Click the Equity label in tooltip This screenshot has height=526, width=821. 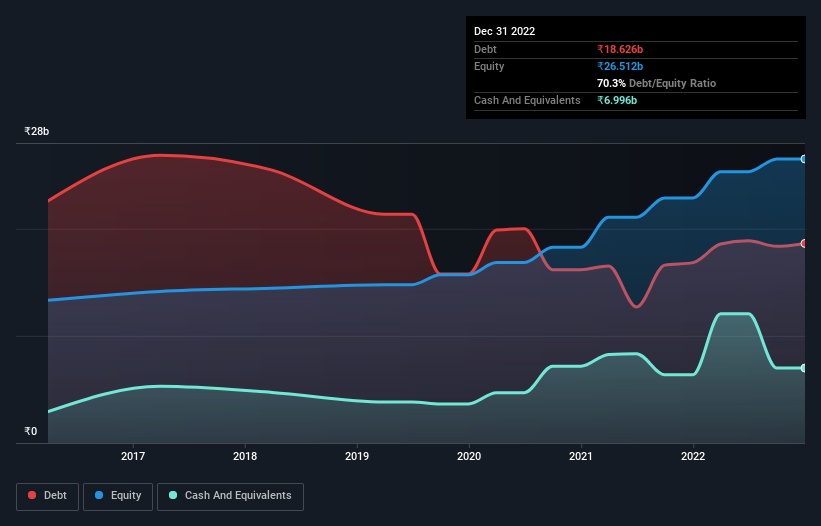click(x=489, y=66)
